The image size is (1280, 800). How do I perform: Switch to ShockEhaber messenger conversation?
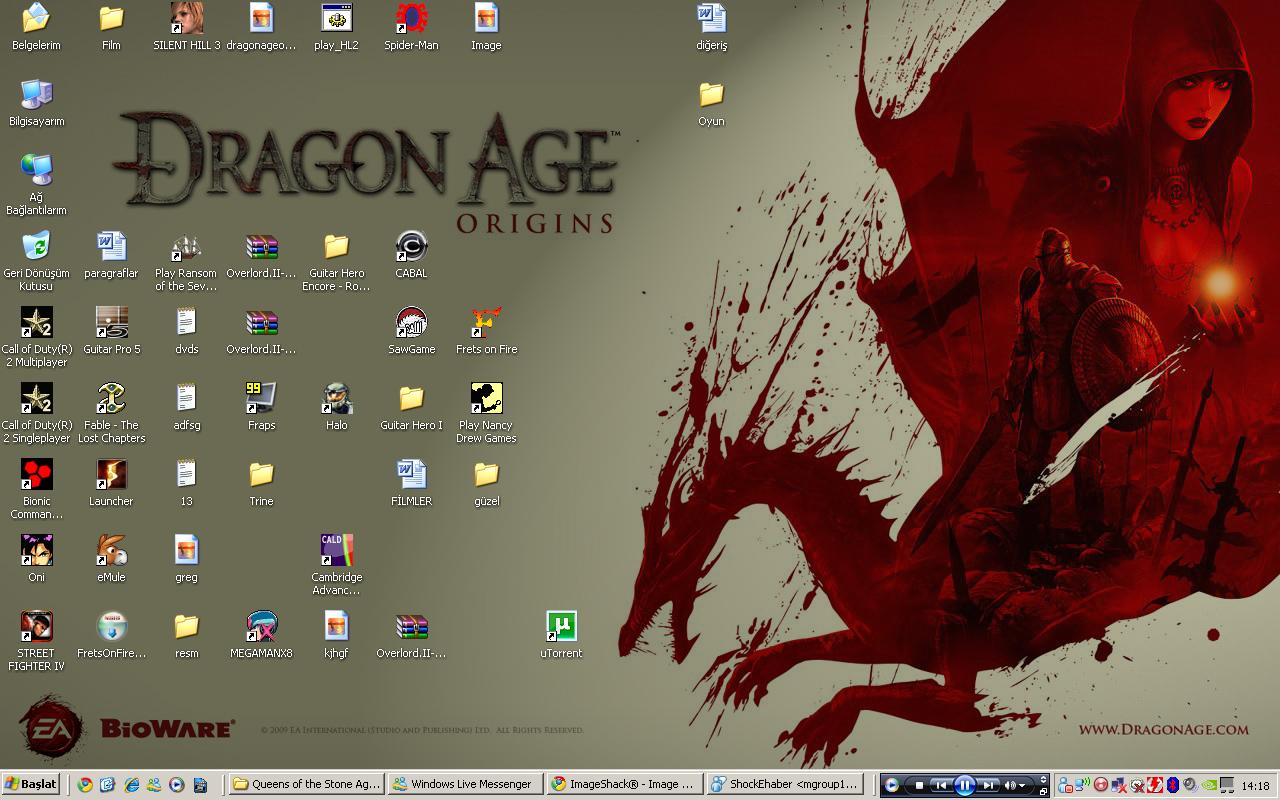[x=785, y=784]
